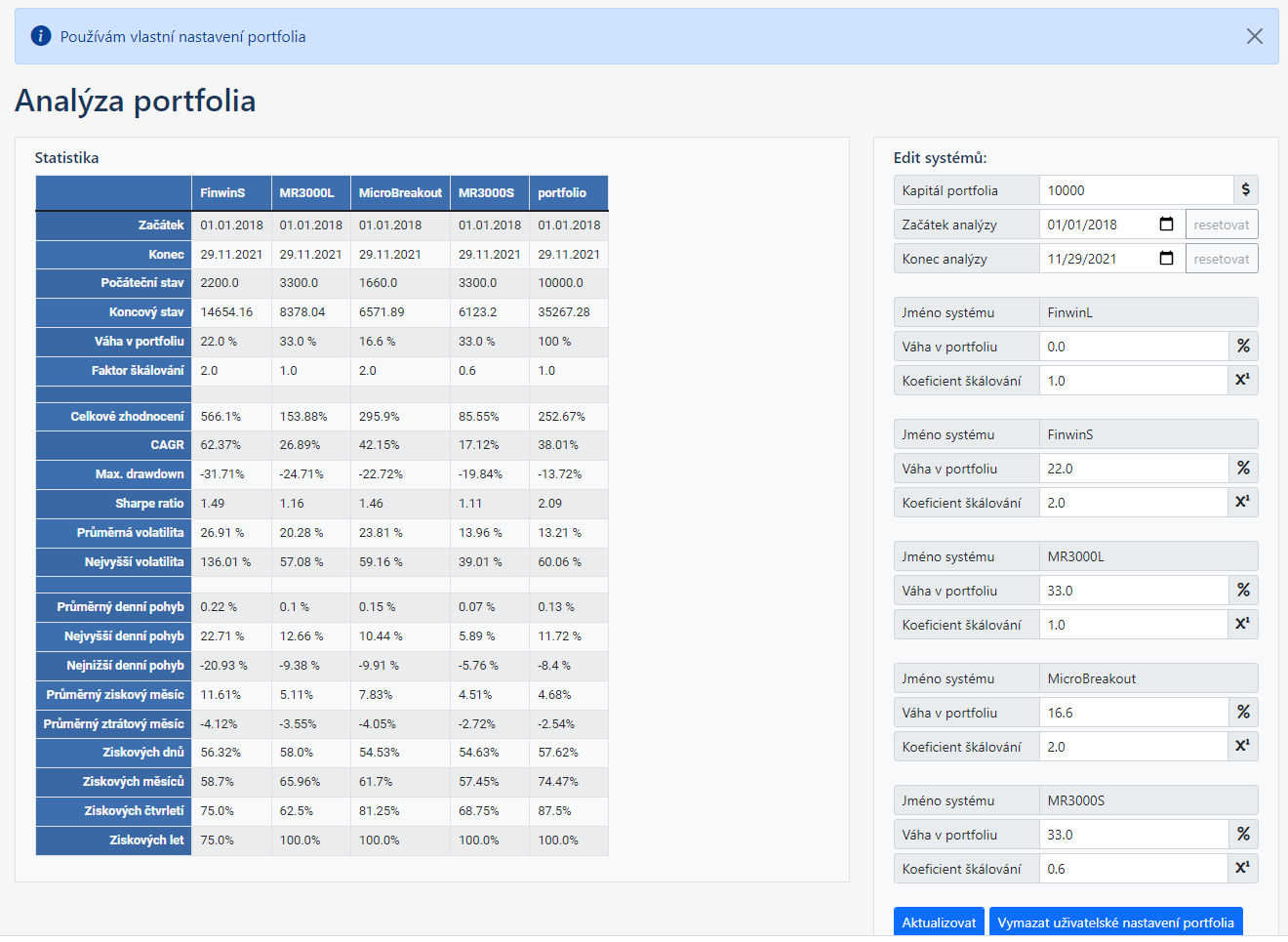Focus the MR3000S Koeficient škálování field
Screen dimensions: 1288x942
(x=1134, y=869)
